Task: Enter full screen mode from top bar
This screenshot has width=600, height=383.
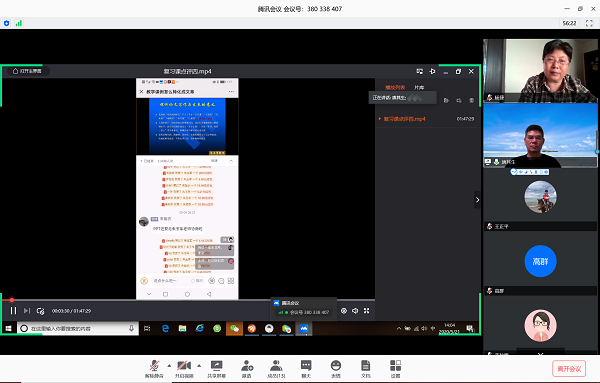Action: point(589,23)
